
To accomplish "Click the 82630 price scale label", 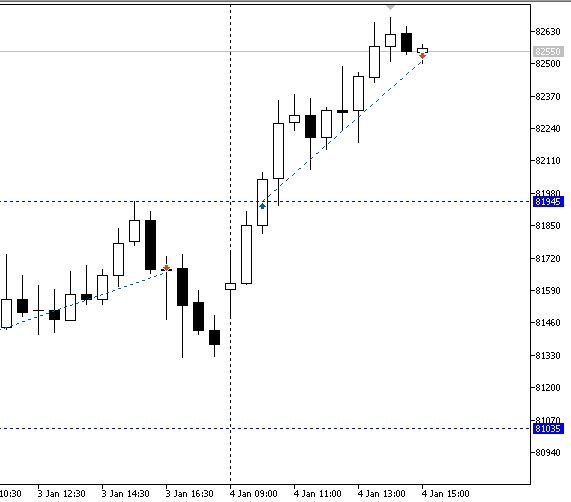I will coord(548,32).
